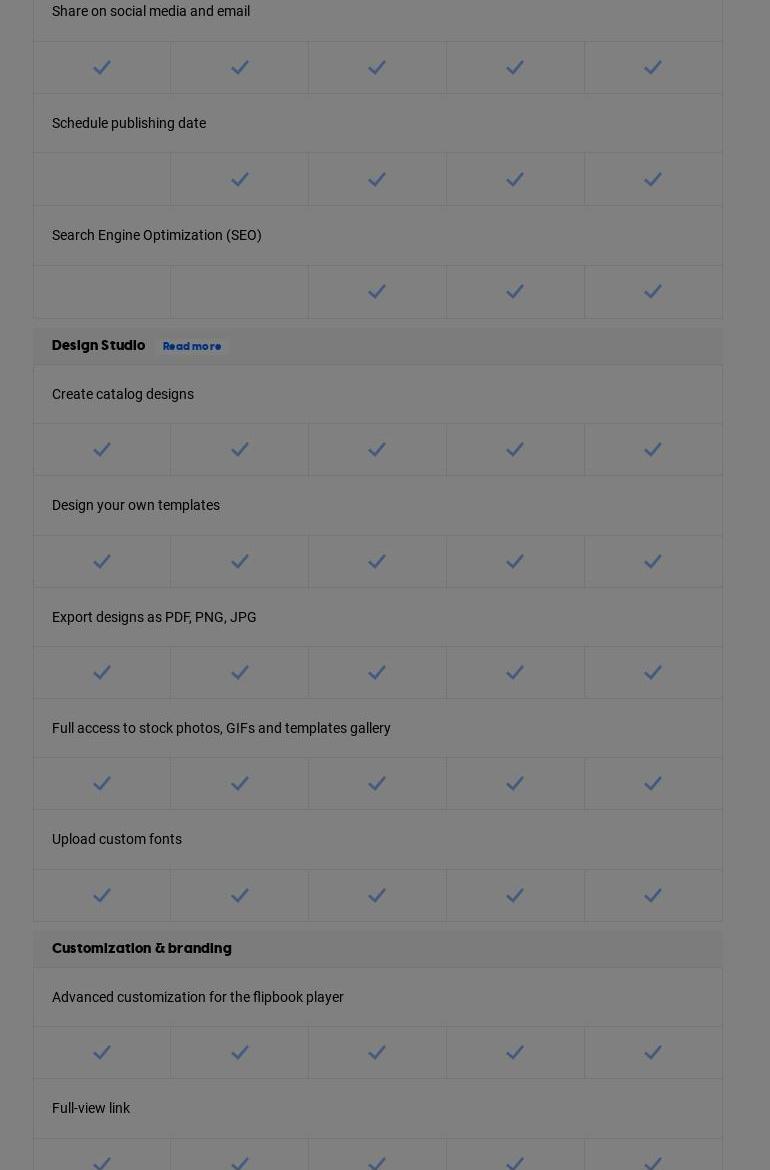Click the Export designs as PDF, PNG, JPG label
The image size is (770, 1170).
coord(154,617)
